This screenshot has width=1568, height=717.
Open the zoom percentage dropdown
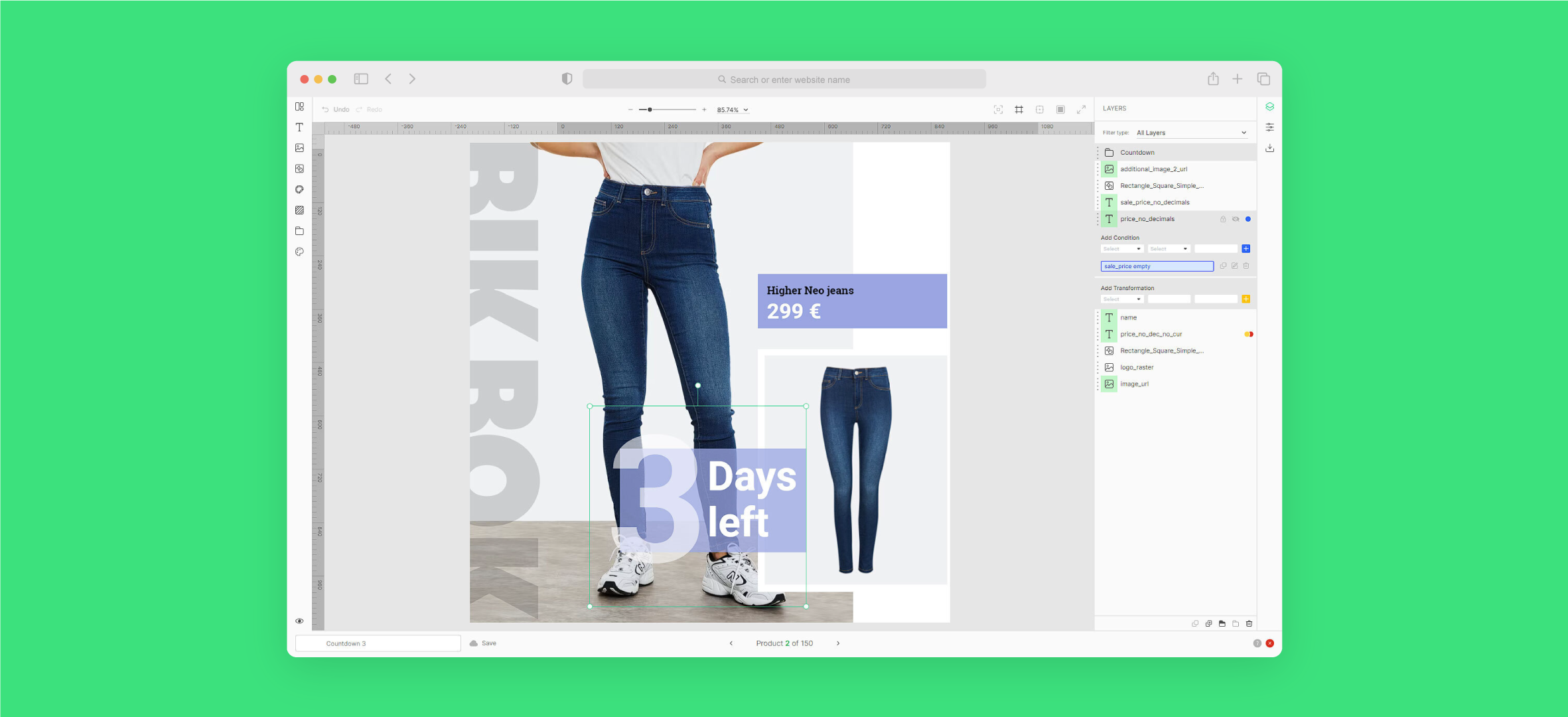point(733,110)
